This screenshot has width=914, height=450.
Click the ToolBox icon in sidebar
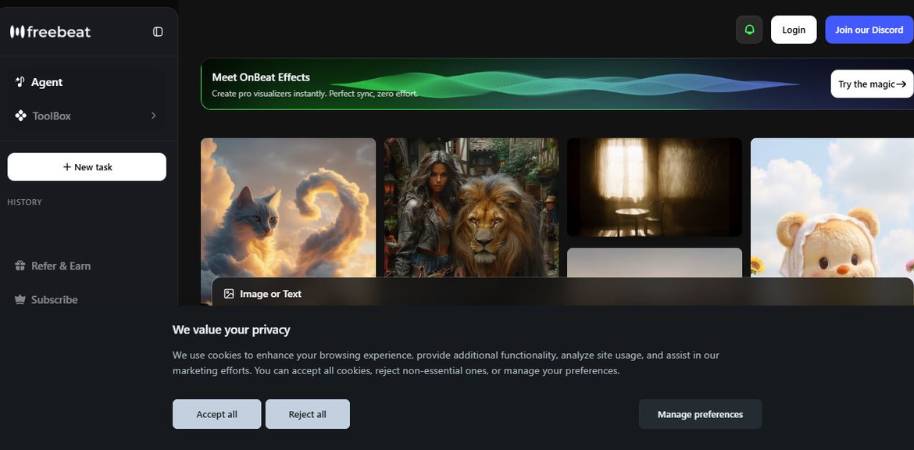click(20, 116)
